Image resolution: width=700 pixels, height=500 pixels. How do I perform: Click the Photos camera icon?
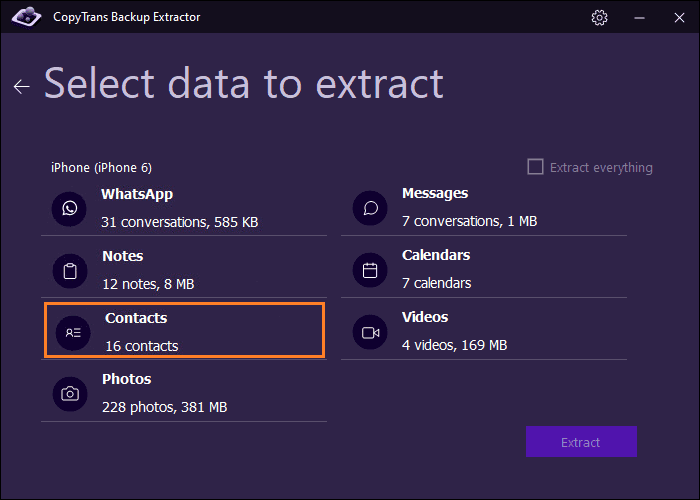tap(70, 394)
